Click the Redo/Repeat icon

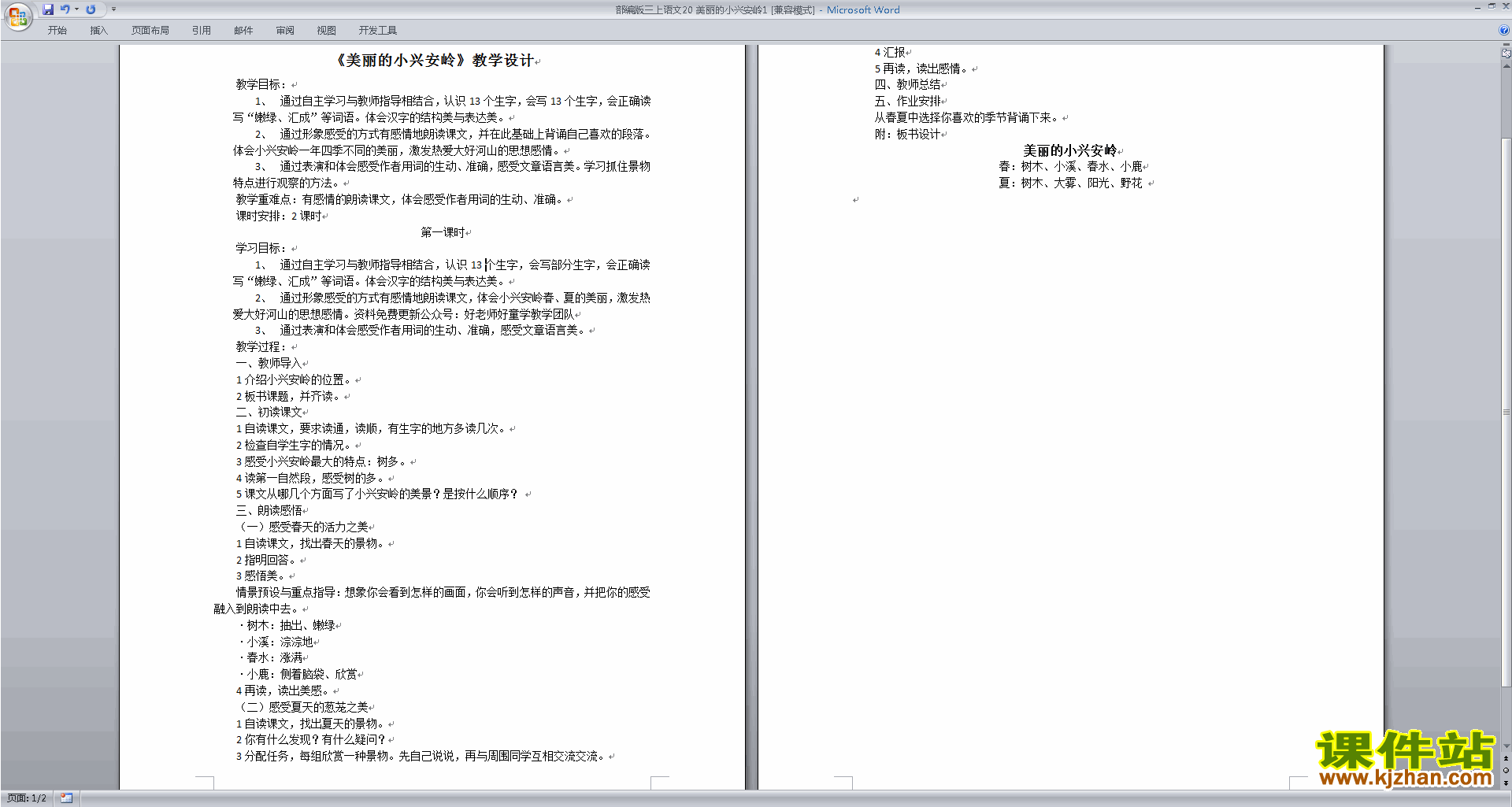click(x=91, y=9)
